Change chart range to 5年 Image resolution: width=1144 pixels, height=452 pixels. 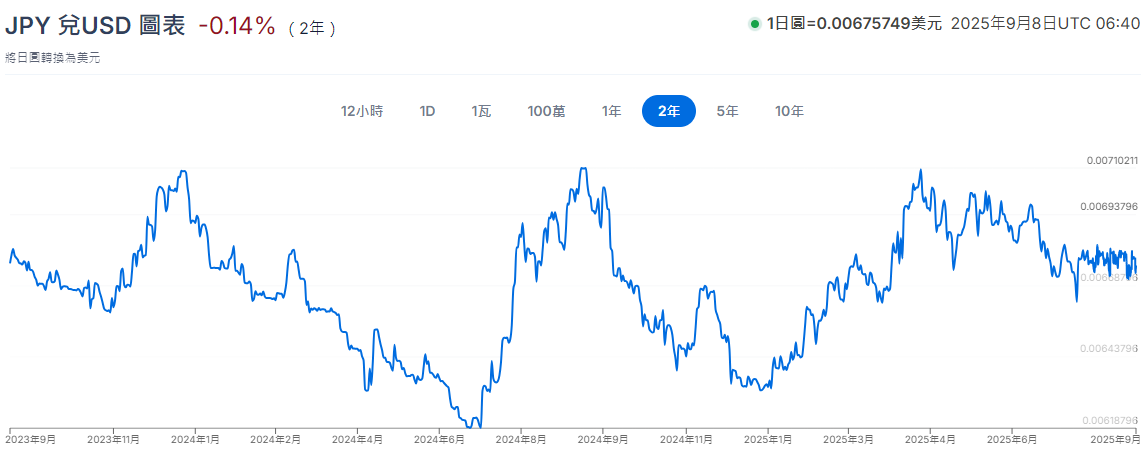[x=727, y=112]
